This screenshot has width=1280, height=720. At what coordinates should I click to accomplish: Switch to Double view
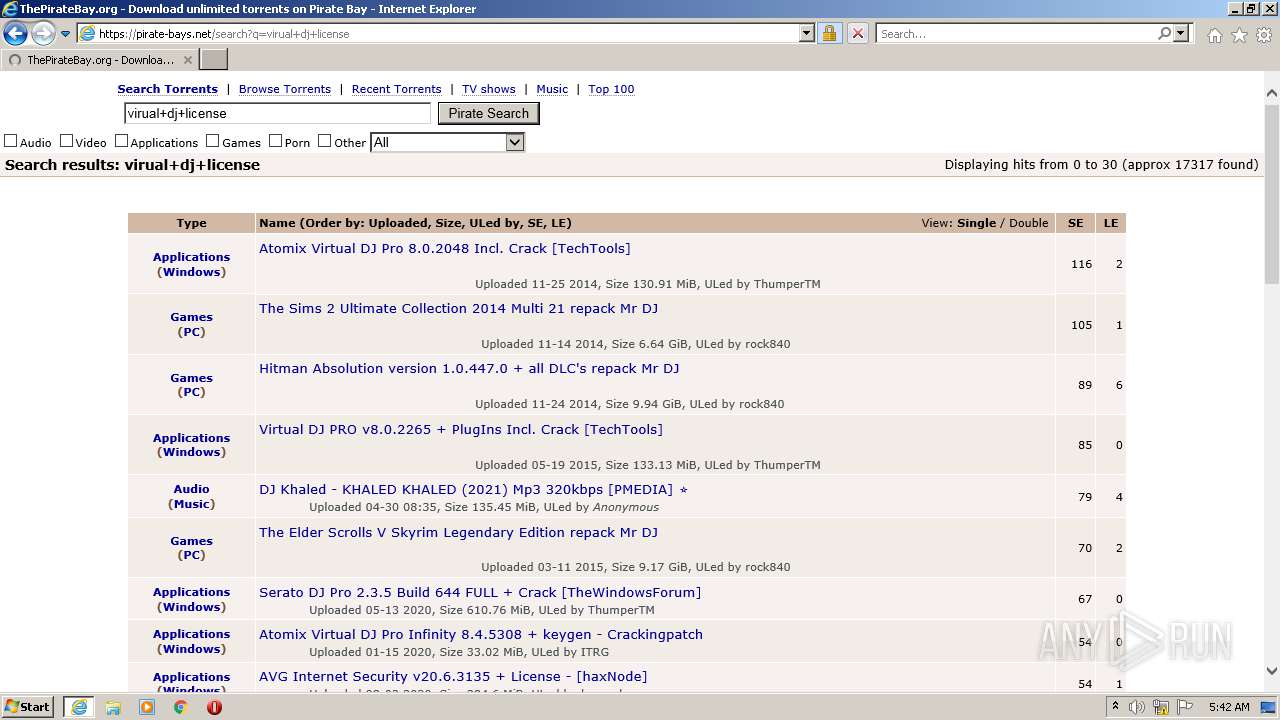click(x=1028, y=223)
